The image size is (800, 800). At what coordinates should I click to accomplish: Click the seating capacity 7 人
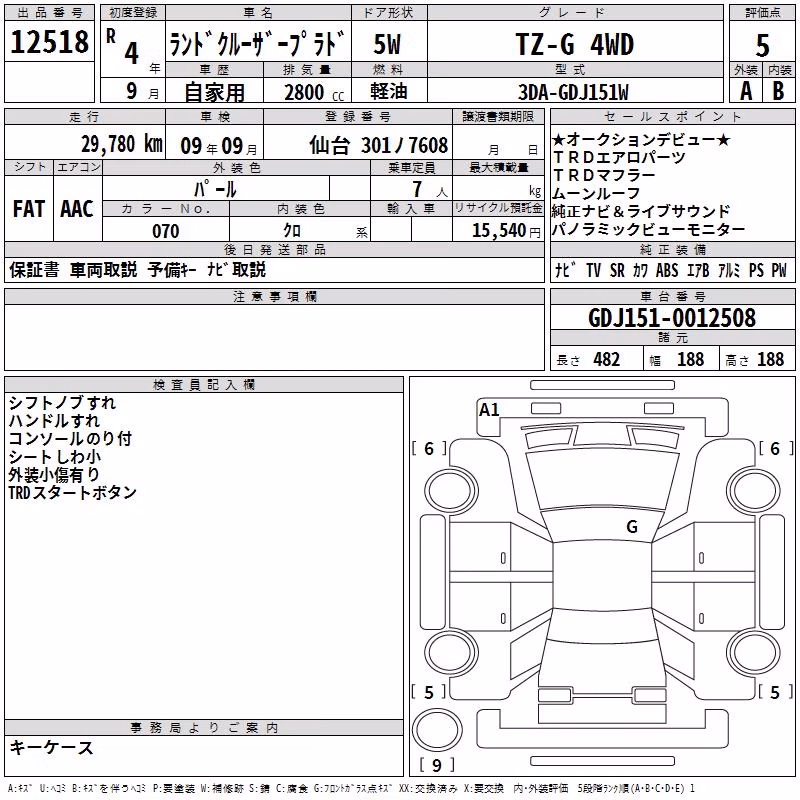tap(430, 190)
